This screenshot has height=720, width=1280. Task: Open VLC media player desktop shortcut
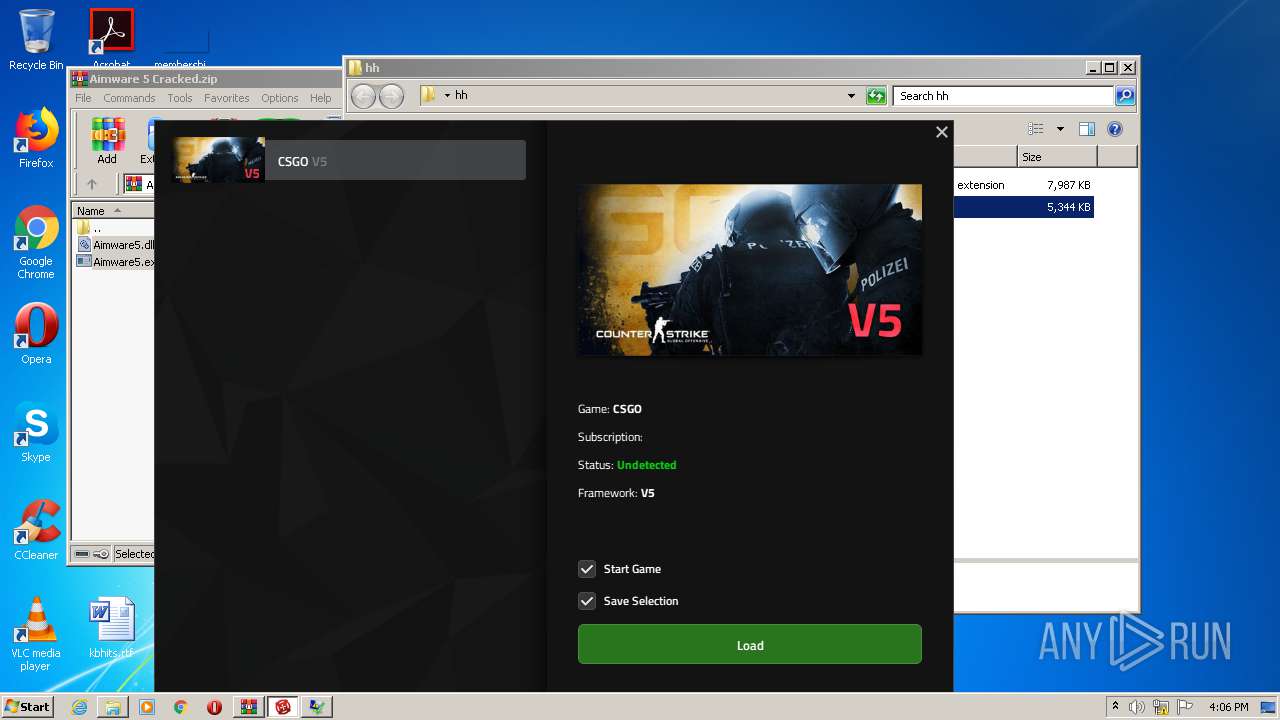[x=36, y=634]
